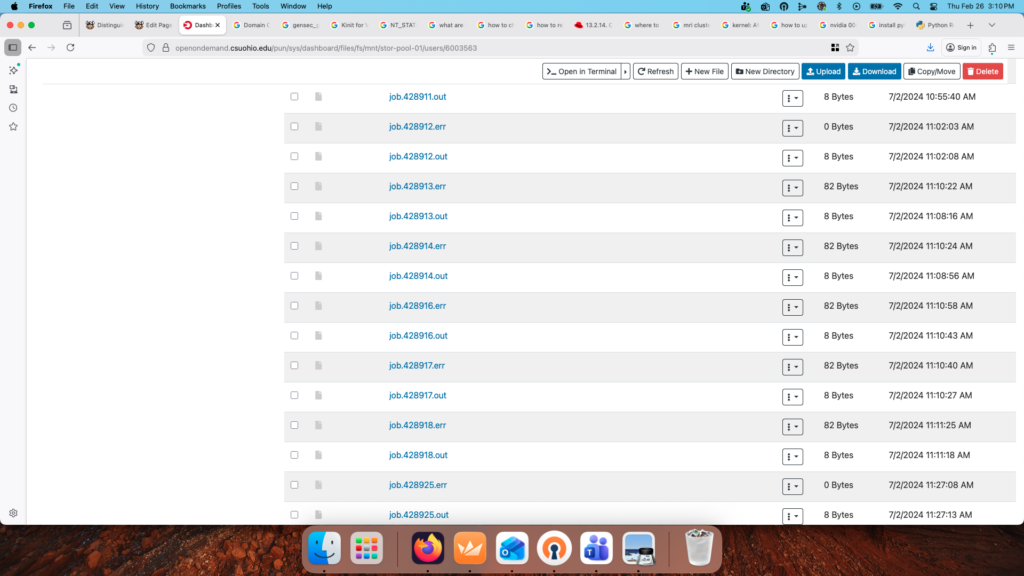Select checkbox for job.428911.out
The image size is (1024, 576).
click(294, 97)
